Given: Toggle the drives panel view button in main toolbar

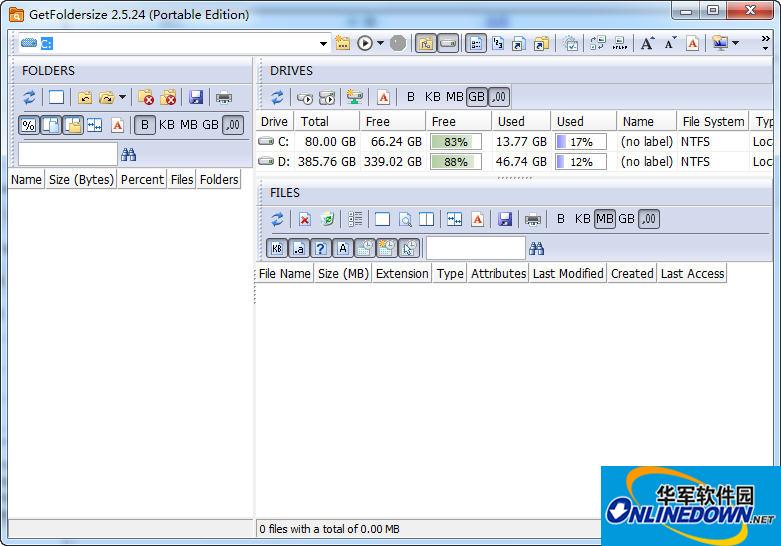Looking at the screenshot, I should click(448, 43).
